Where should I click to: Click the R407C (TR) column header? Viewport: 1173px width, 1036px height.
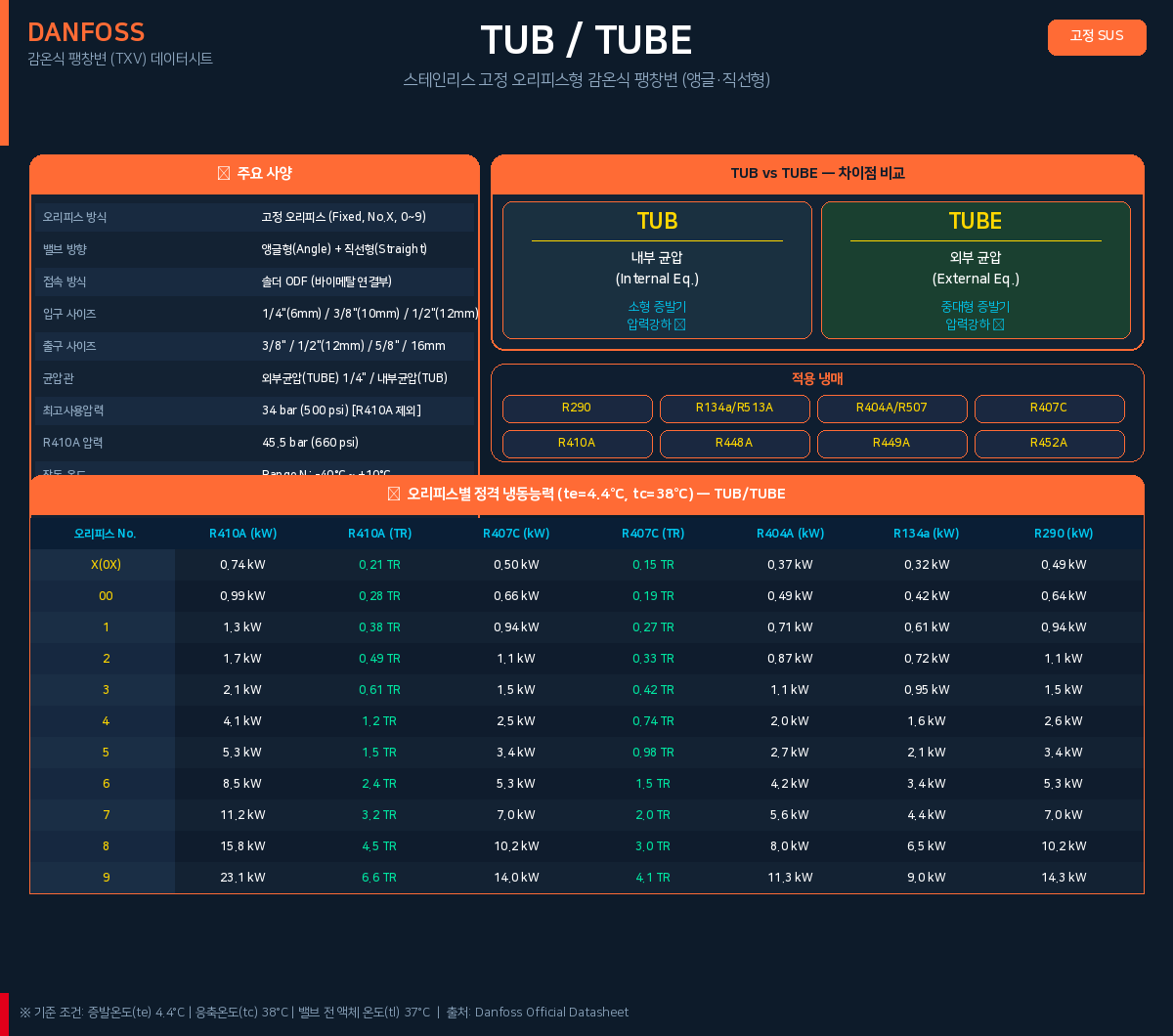653,534
